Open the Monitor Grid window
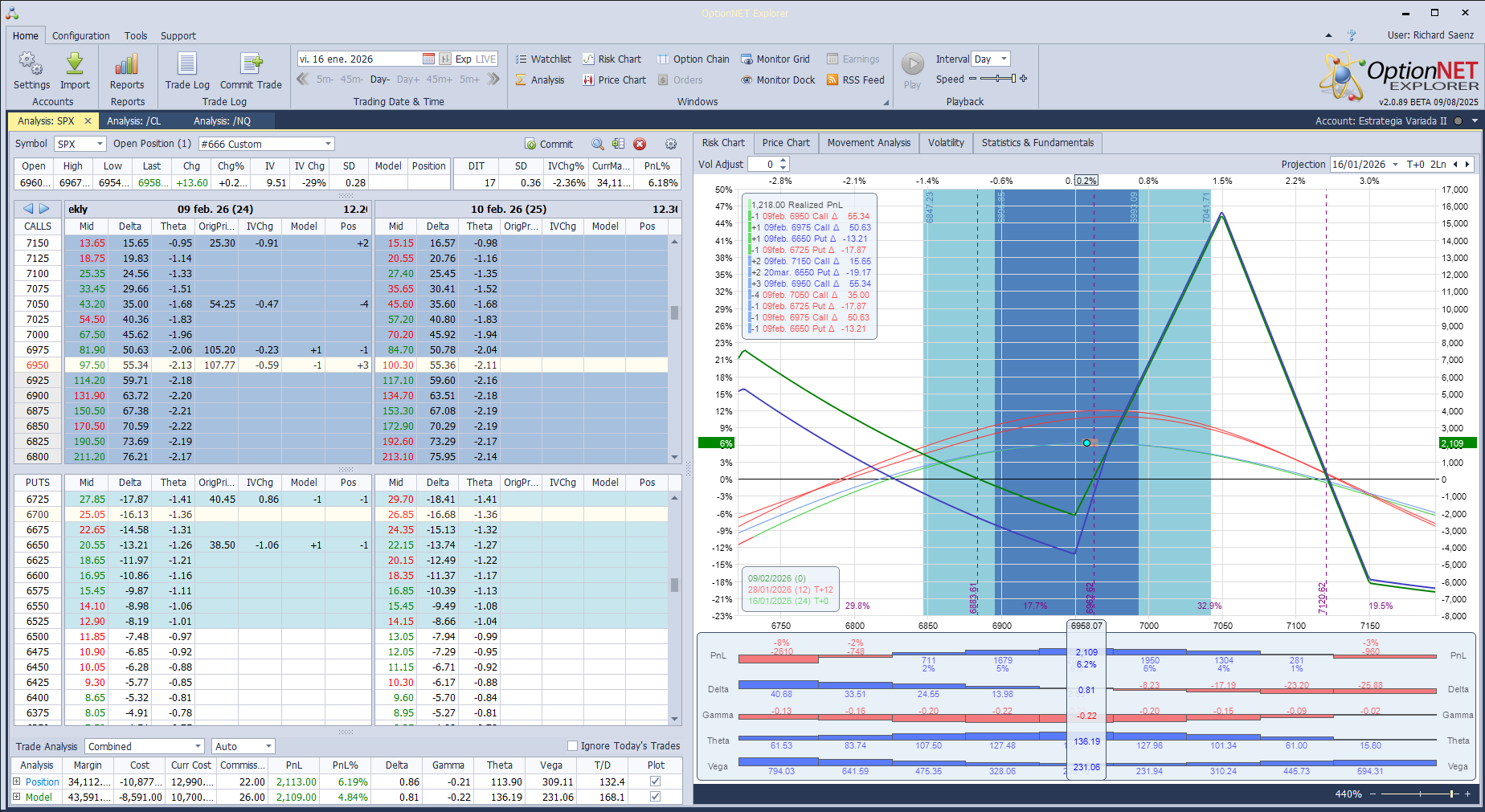Image resolution: width=1485 pixels, height=812 pixels. coord(775,59)
